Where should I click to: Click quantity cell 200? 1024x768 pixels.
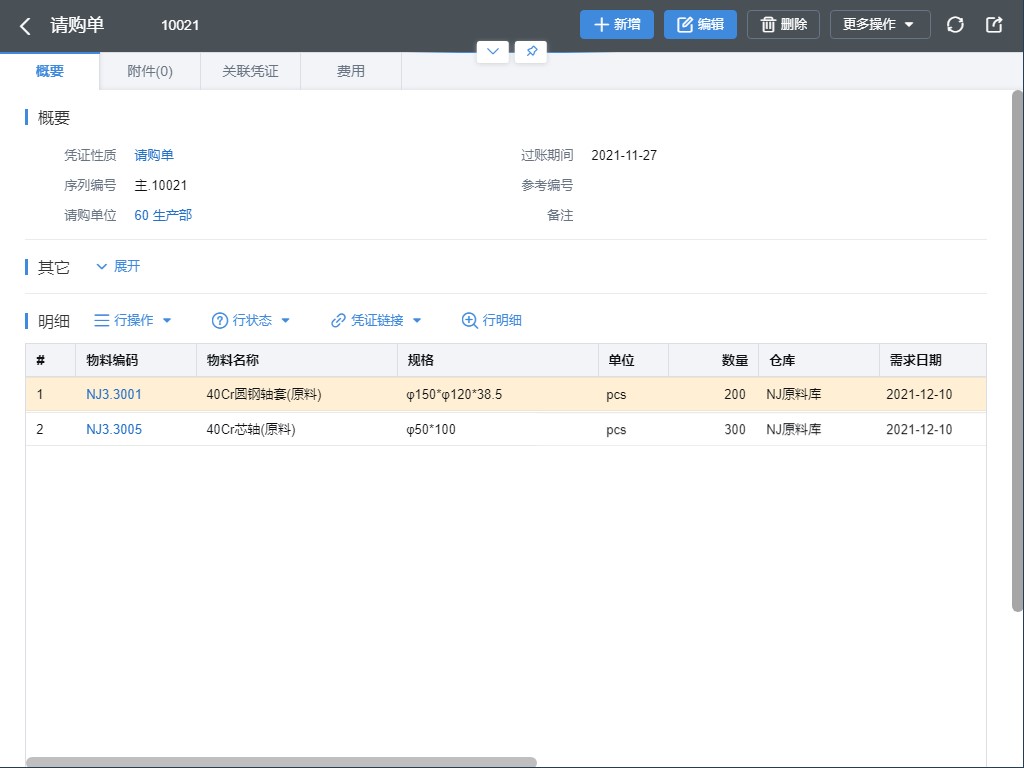(735, 394)
